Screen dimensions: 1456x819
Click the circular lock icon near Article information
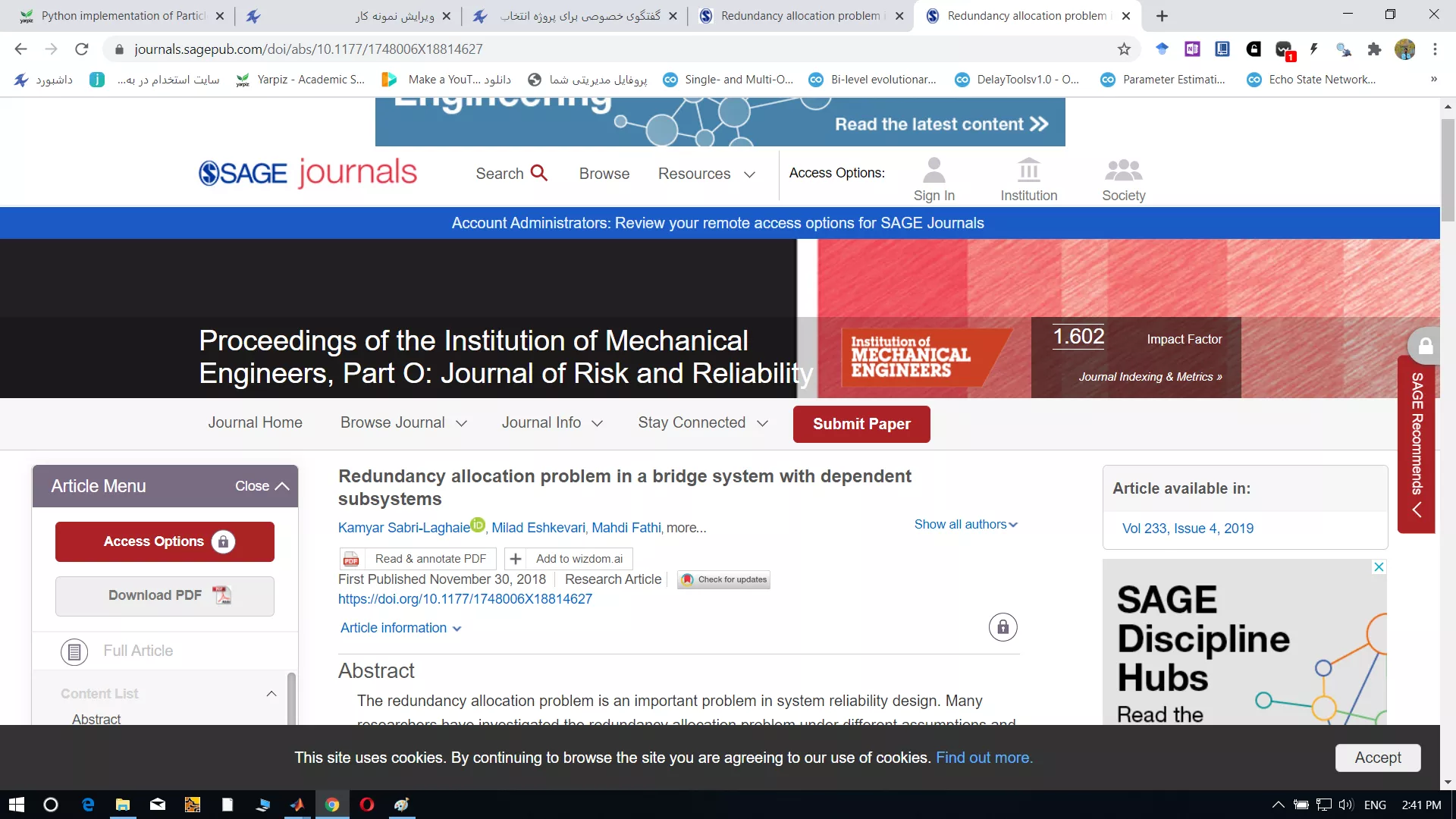tap(1003, 627)
